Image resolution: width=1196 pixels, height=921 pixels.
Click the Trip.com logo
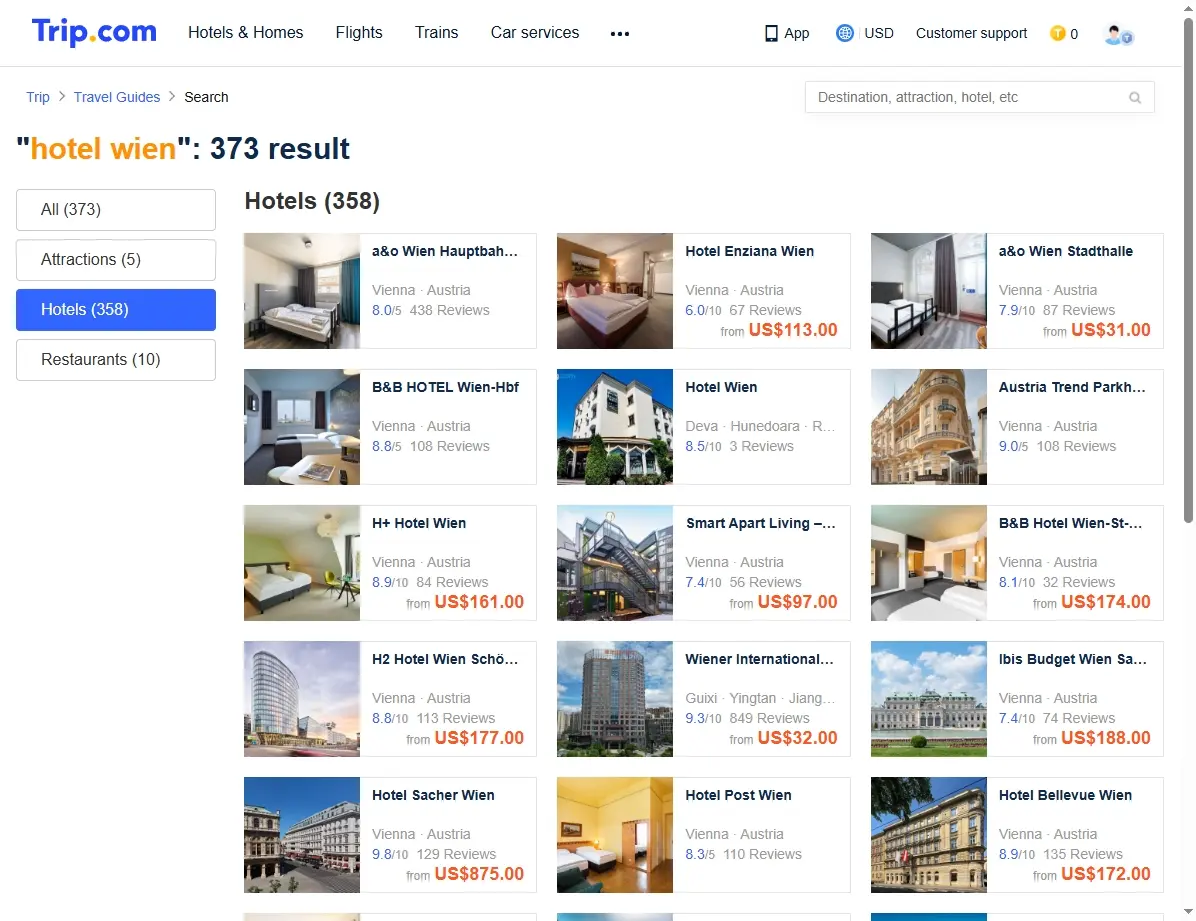[x=94, y=32]
